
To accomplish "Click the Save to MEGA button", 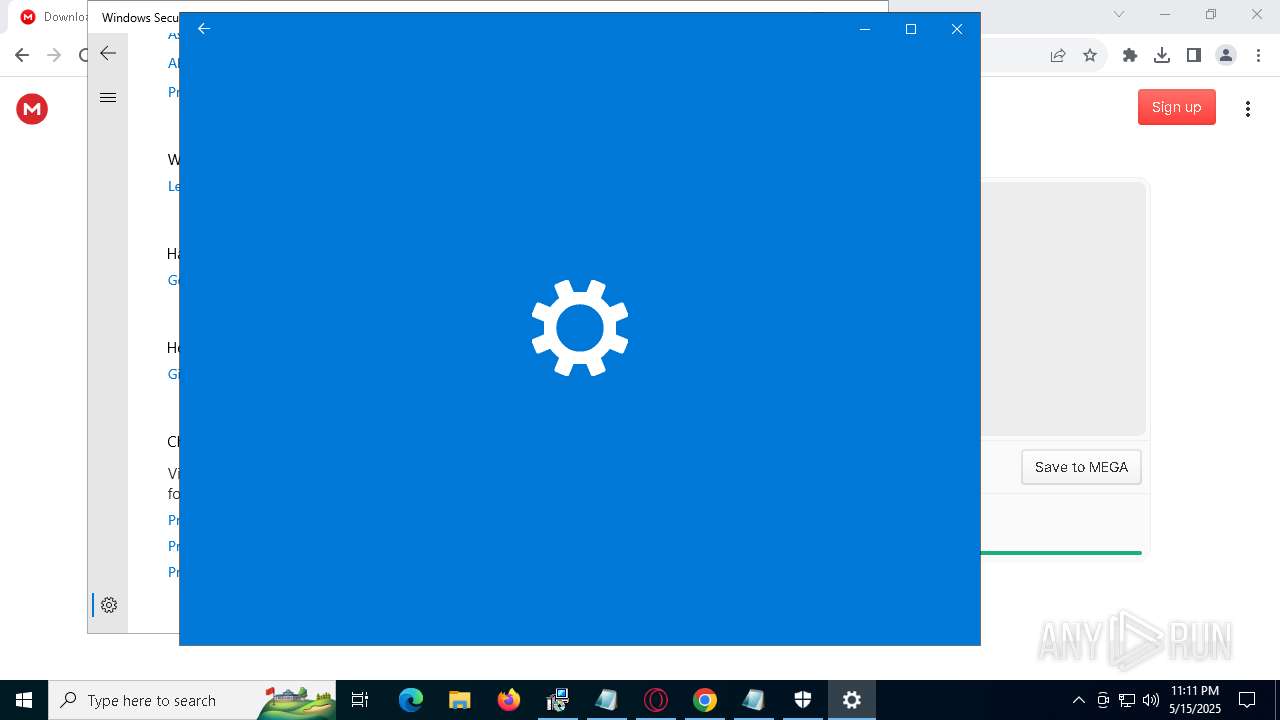I will coord(1081,467).
